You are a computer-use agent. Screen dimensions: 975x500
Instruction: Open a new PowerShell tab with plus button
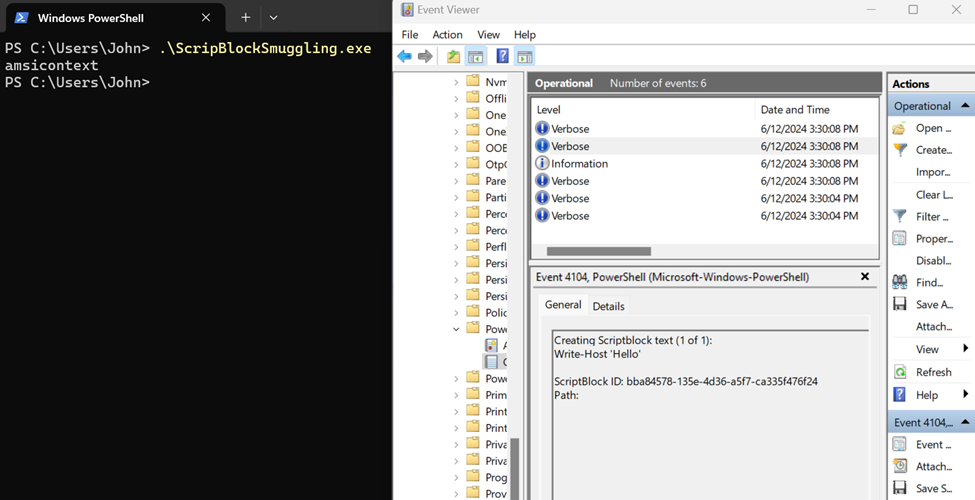[x=245, y=18]
